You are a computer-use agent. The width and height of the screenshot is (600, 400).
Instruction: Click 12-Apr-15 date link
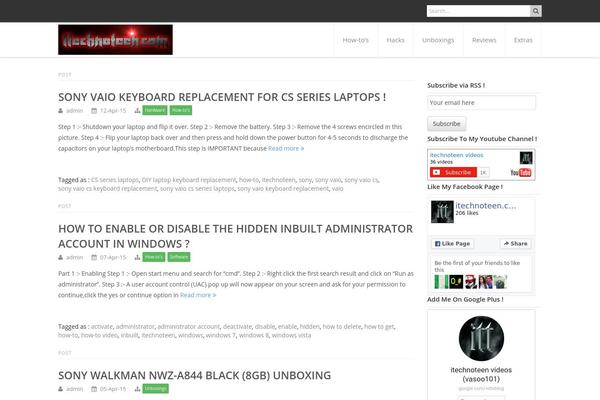tap(113, 111)
